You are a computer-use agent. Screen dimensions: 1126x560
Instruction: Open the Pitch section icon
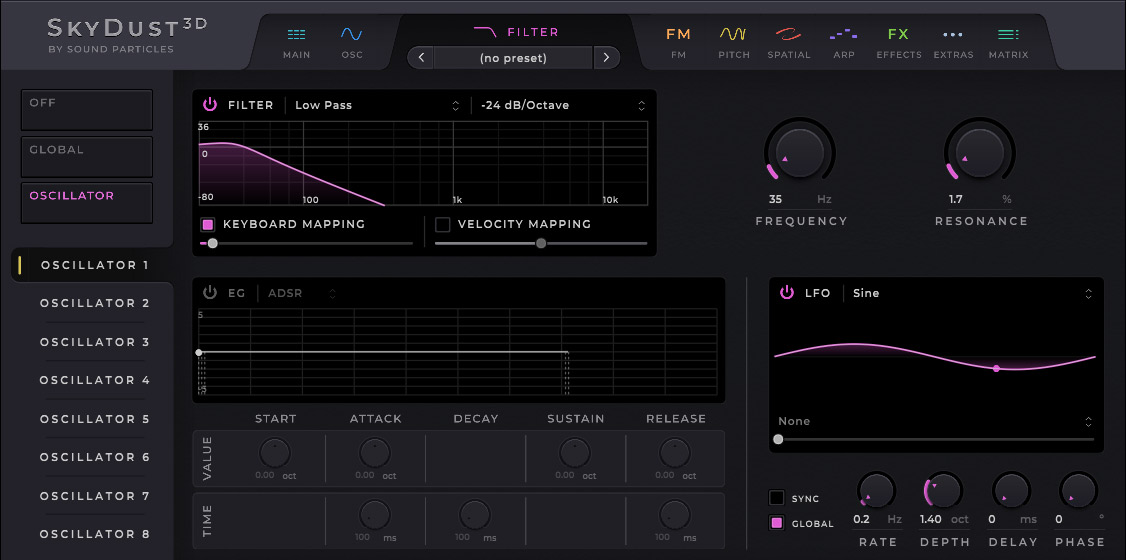click(733, 36)
